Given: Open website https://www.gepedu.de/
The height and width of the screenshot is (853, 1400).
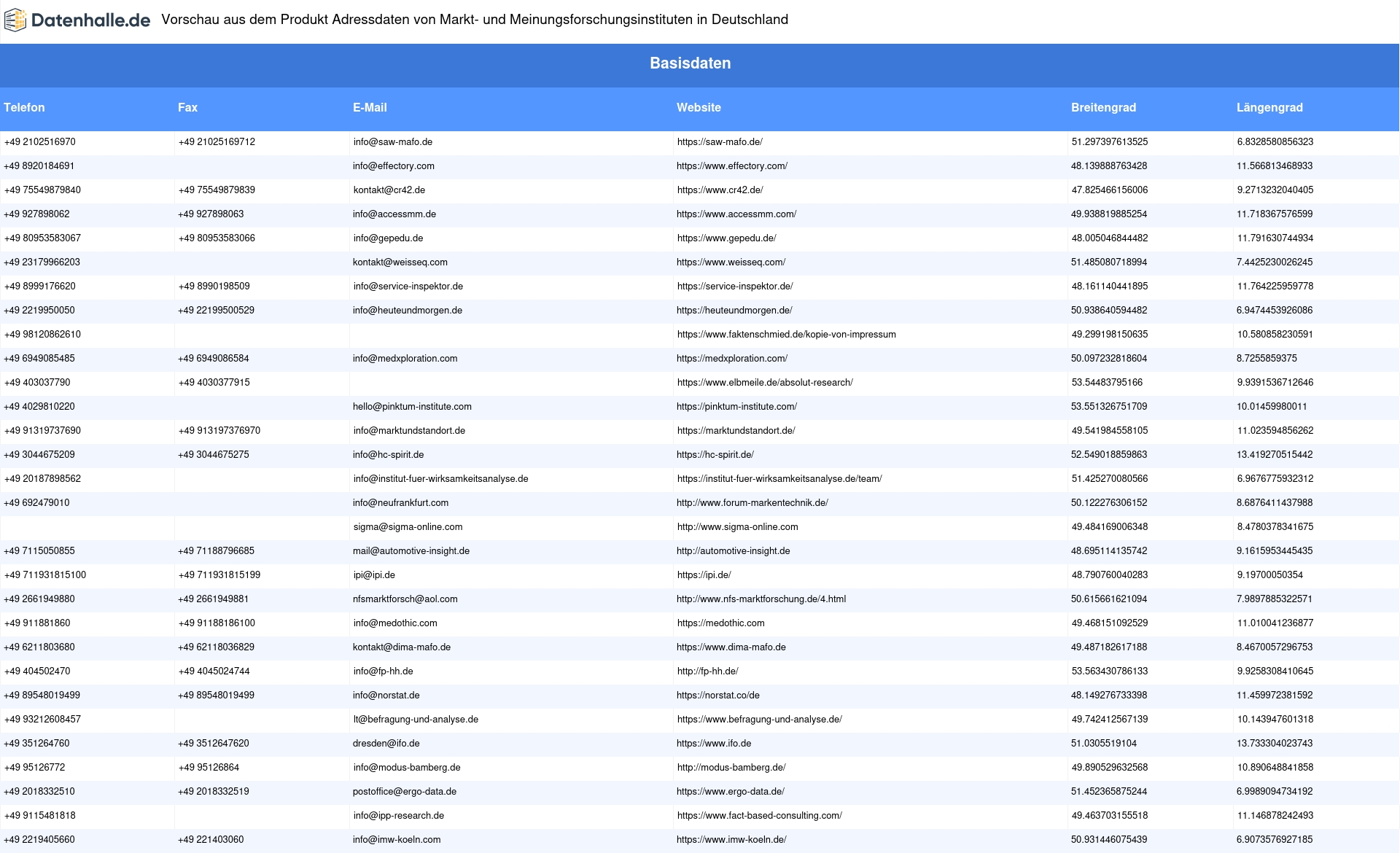Looking at the screenshot, I should tap(726, 238).
